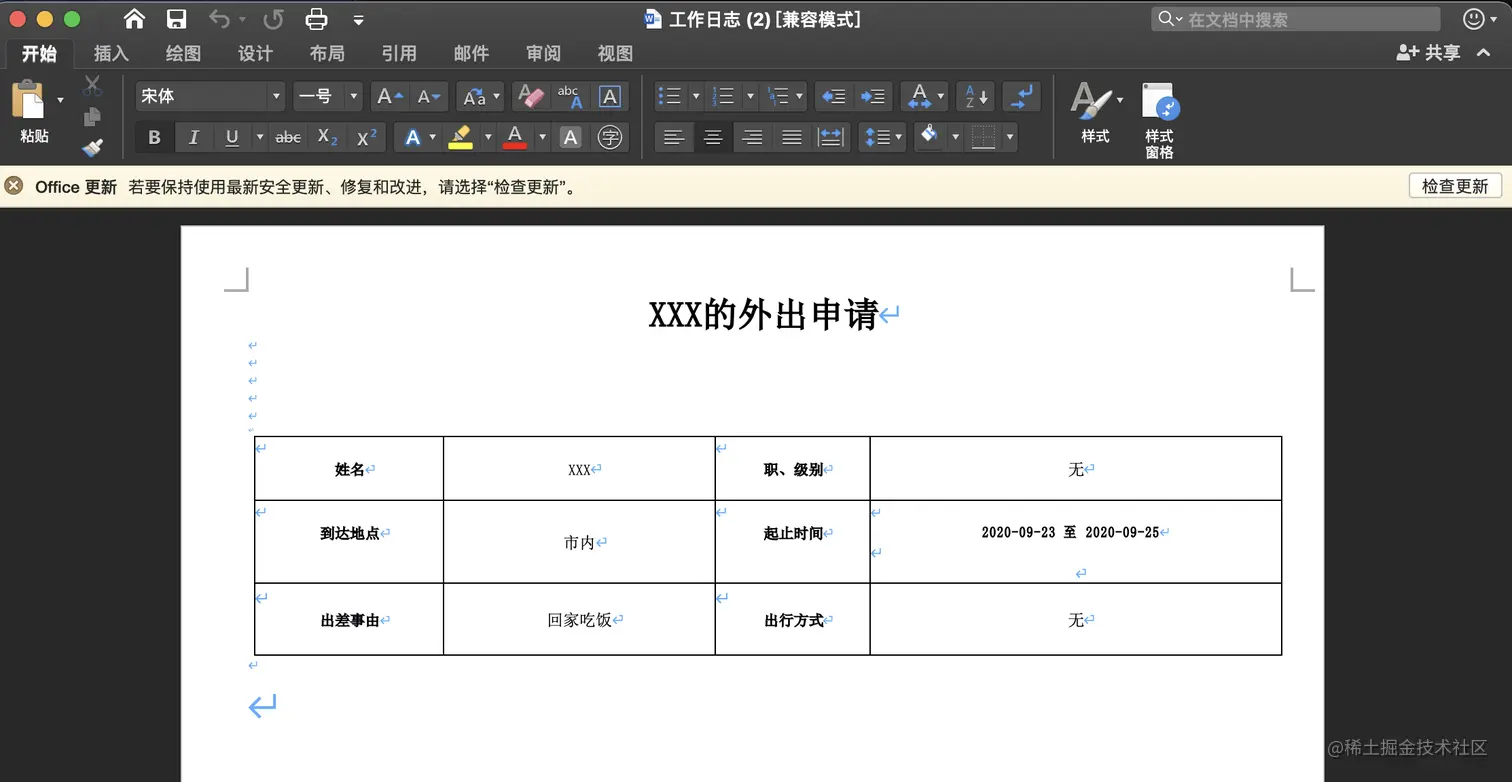
Task: Toggle character shading (grey A)
Action: pos(571,137)
